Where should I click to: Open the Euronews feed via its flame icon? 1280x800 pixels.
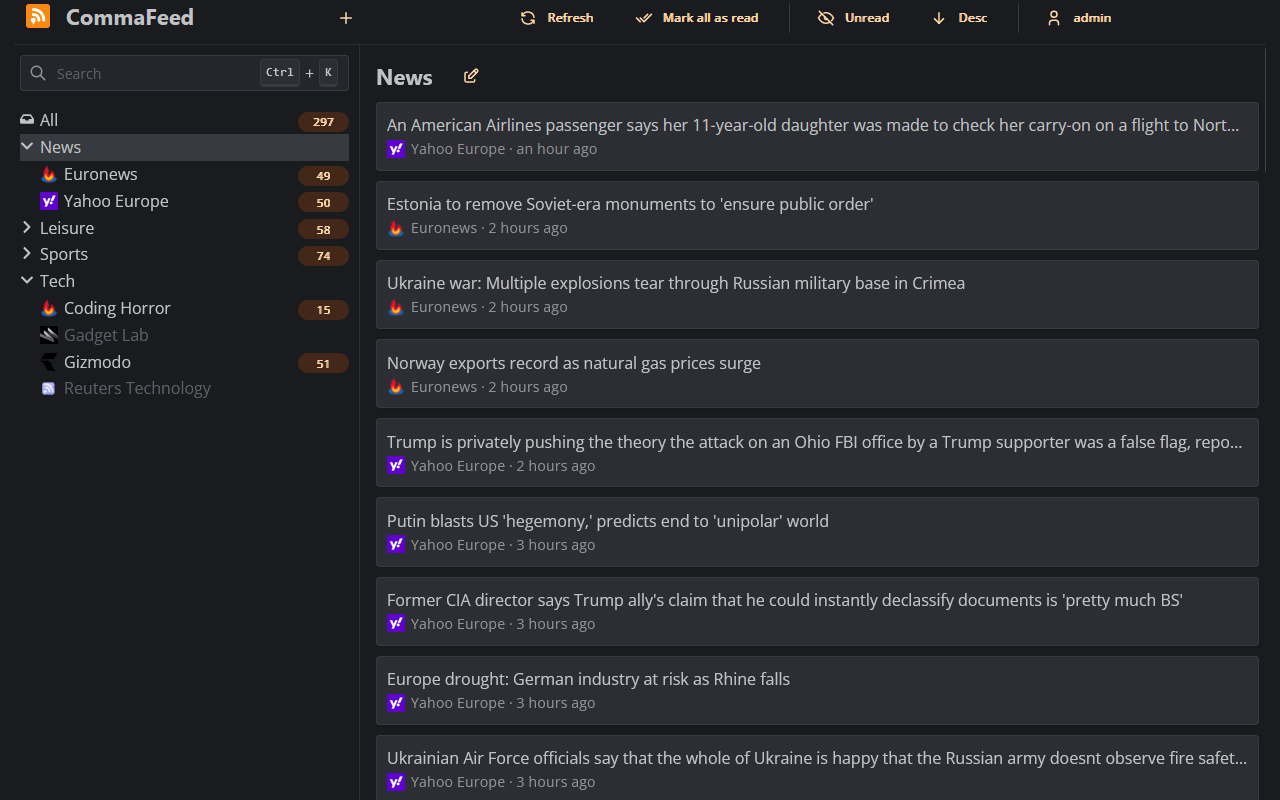(48, 173)
